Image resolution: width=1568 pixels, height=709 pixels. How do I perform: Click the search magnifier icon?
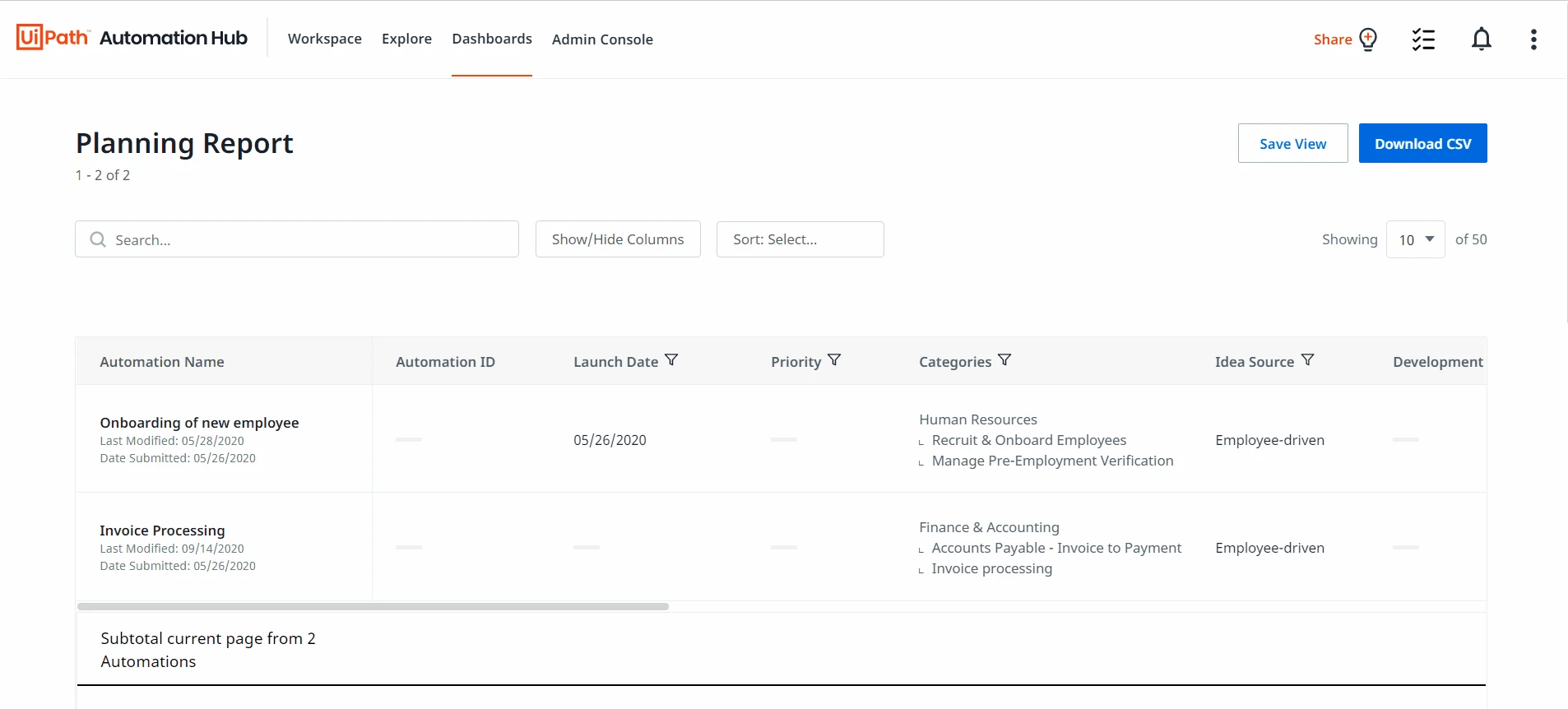[98, 239]
